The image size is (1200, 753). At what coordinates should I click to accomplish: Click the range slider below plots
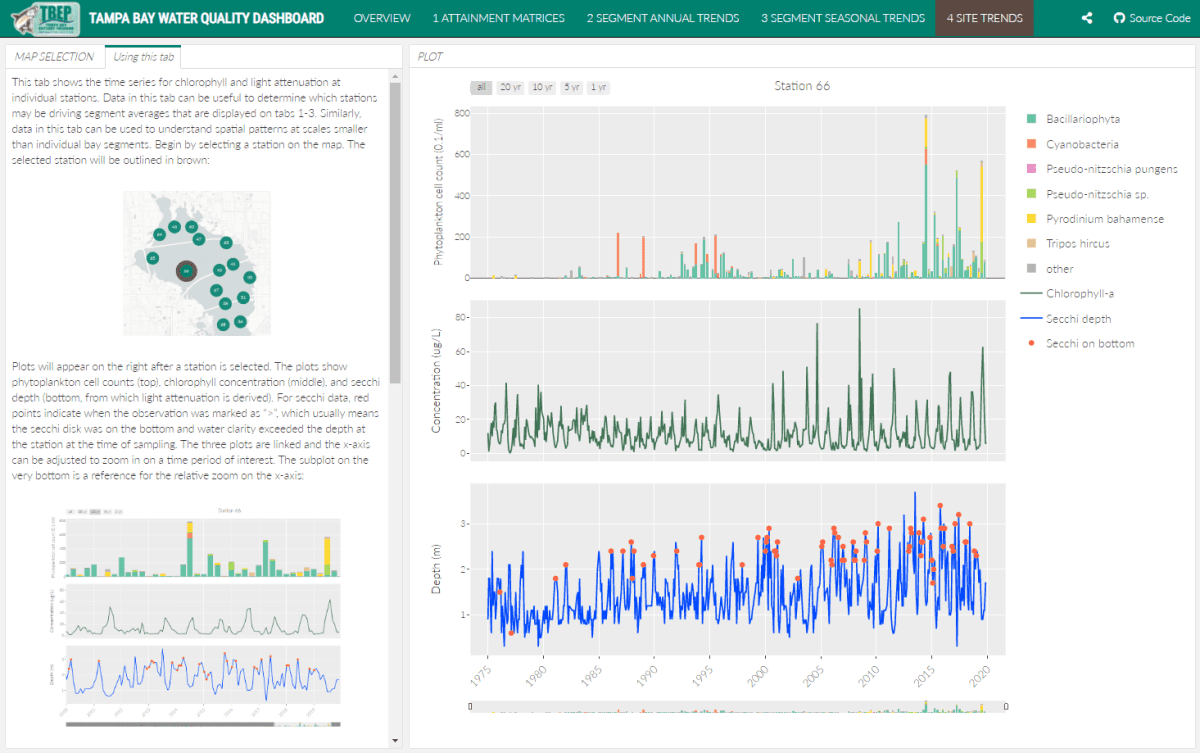point(730,708)
